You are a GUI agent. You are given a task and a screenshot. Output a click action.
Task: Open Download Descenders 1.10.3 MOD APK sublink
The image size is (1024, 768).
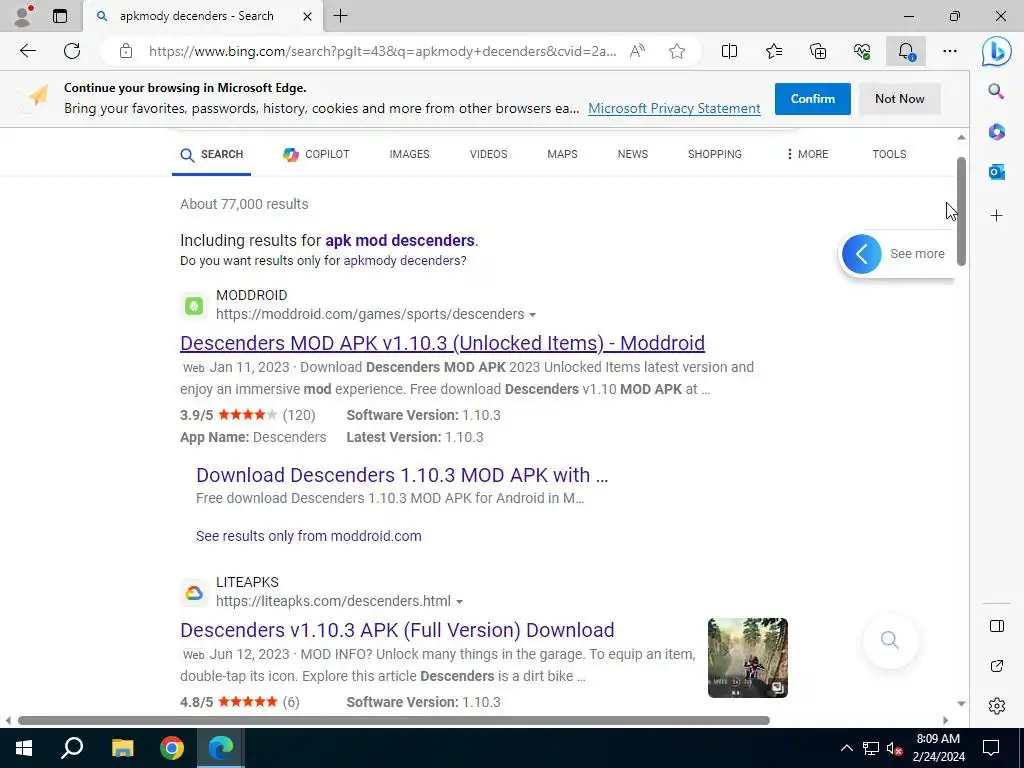click(402, 475)
